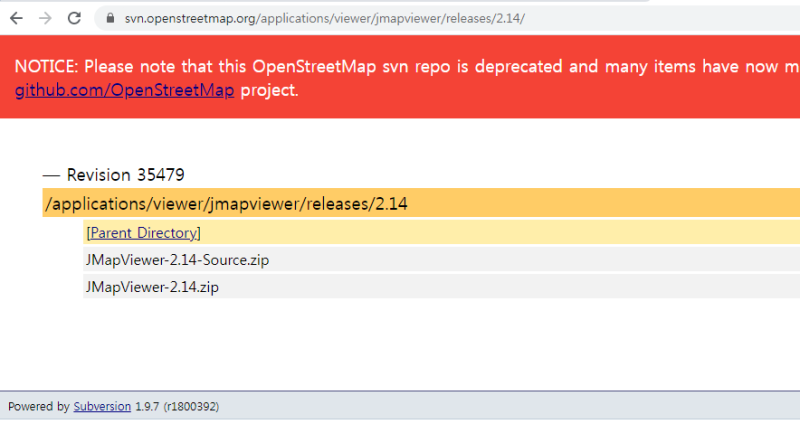The image size is (800, 424).
Task: Reload the page with the refresh icon
Action: pos(74,18)
